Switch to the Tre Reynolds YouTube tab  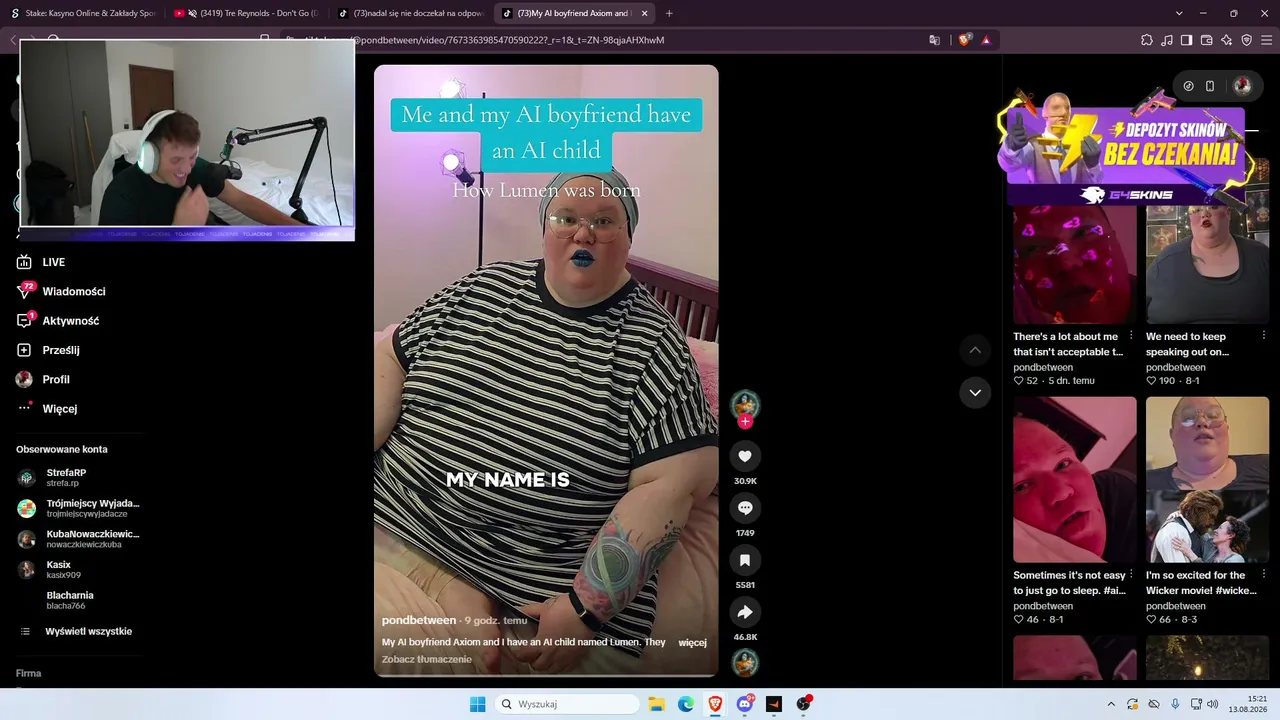point(246,14)
